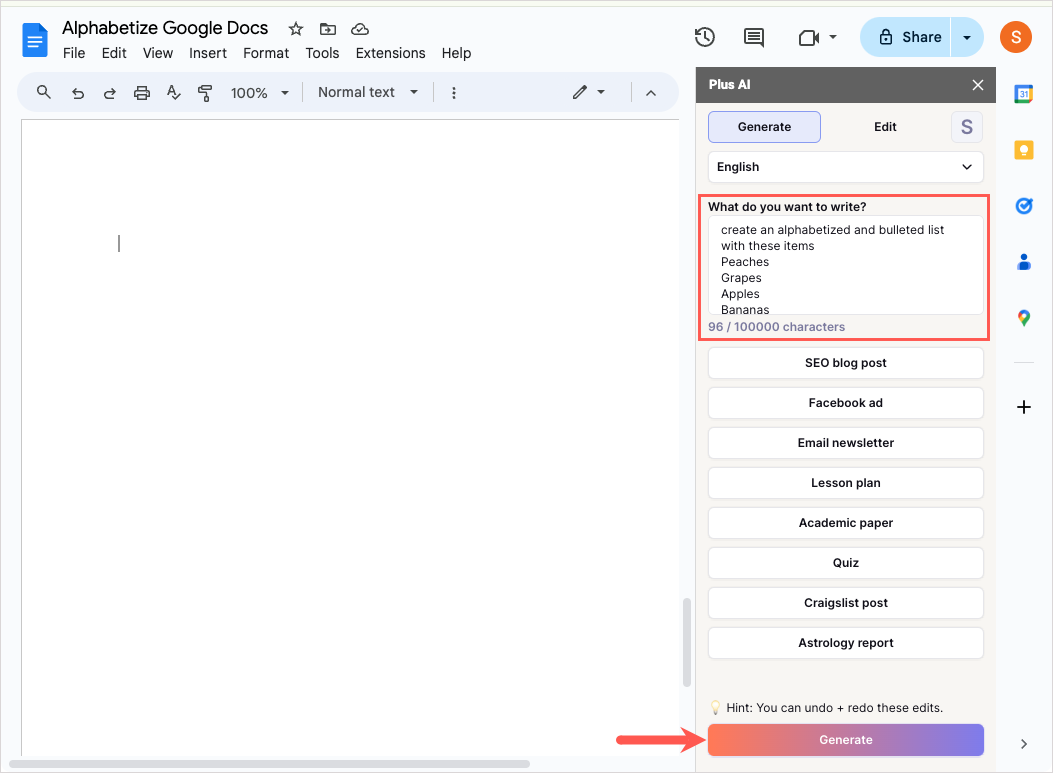Switch to the Edit tab in Plus AI
The height and width of the screenshot is (773, 1053).
(885, 127)
